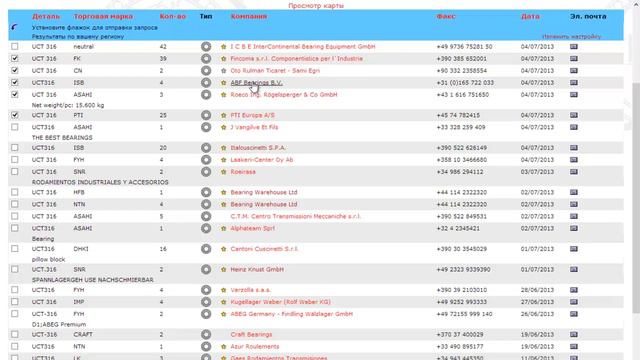Uncheck the UCT 316 ASAHI Roeco checkbox
Viewport: 640px width, 360px height.
click(15, 95)
